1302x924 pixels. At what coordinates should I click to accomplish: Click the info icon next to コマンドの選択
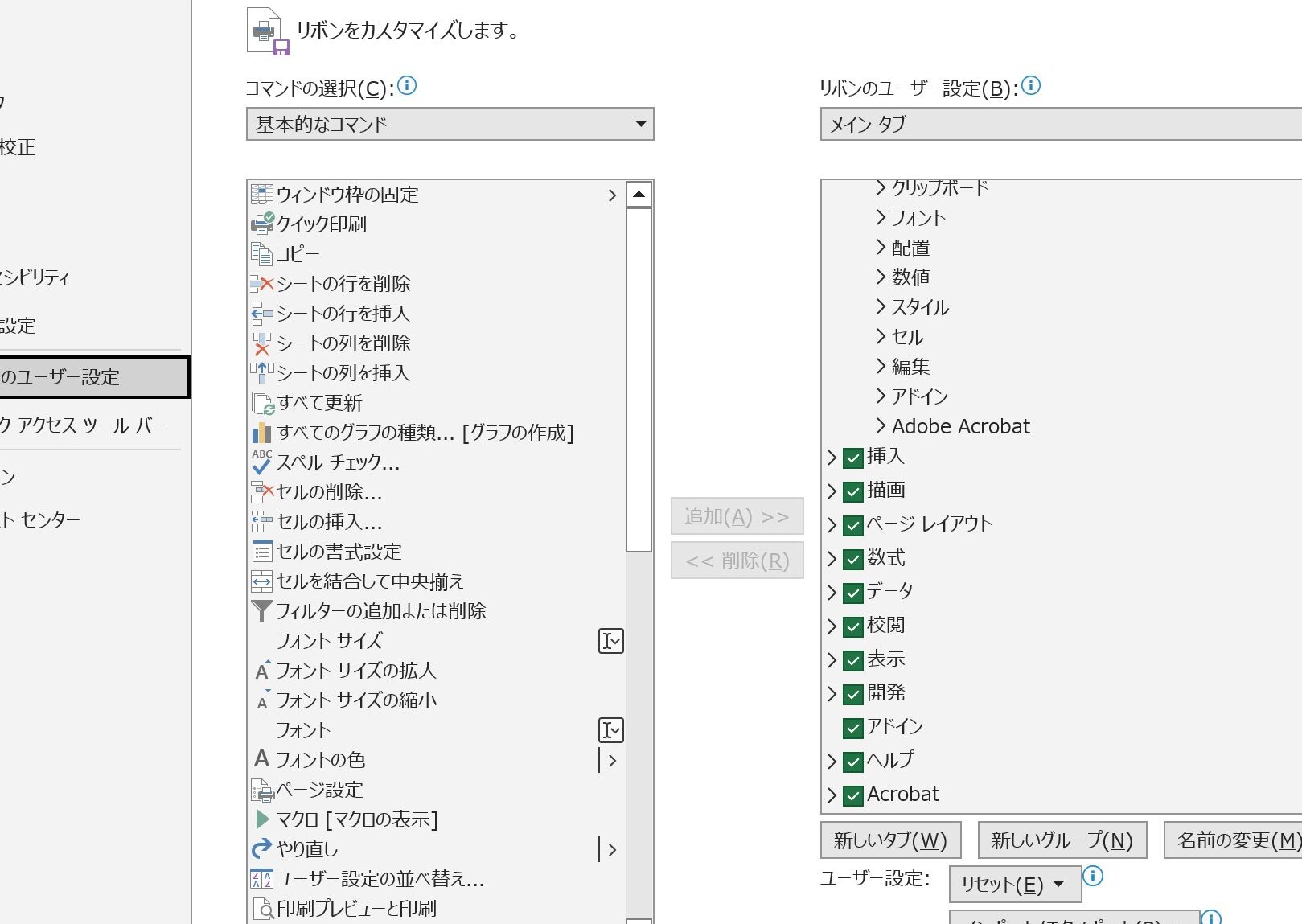[x=407, y=85]
